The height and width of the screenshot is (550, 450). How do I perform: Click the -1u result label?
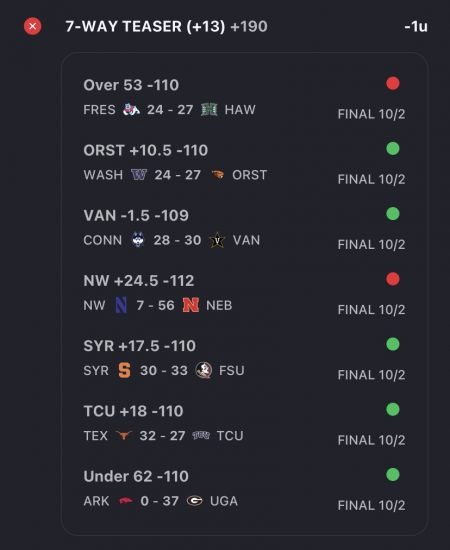point(416,27)
